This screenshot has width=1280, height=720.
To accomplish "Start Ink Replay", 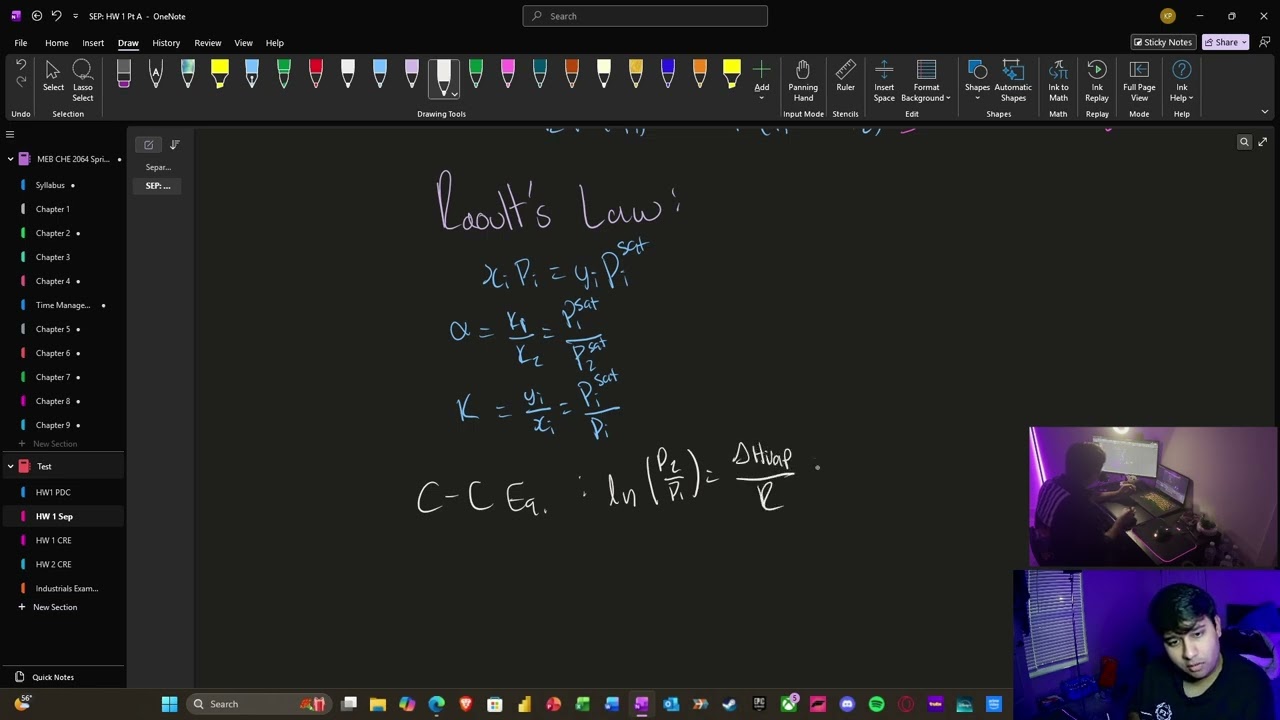I will pyautogui.click(x=1097, y=81).
